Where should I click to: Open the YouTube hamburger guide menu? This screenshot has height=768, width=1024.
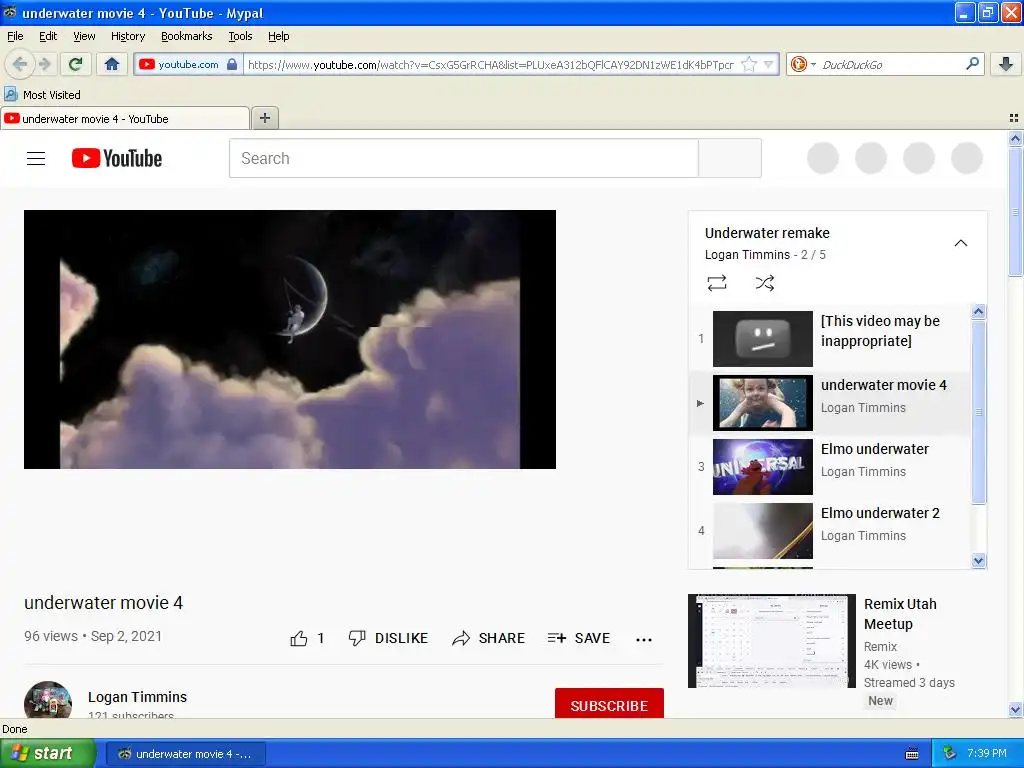[36, 159]
